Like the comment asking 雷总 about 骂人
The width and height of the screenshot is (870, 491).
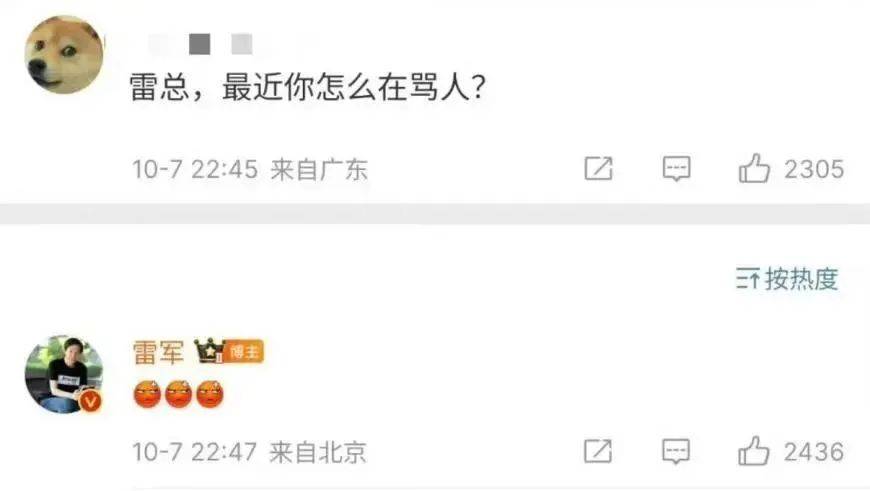click(754, 168)
